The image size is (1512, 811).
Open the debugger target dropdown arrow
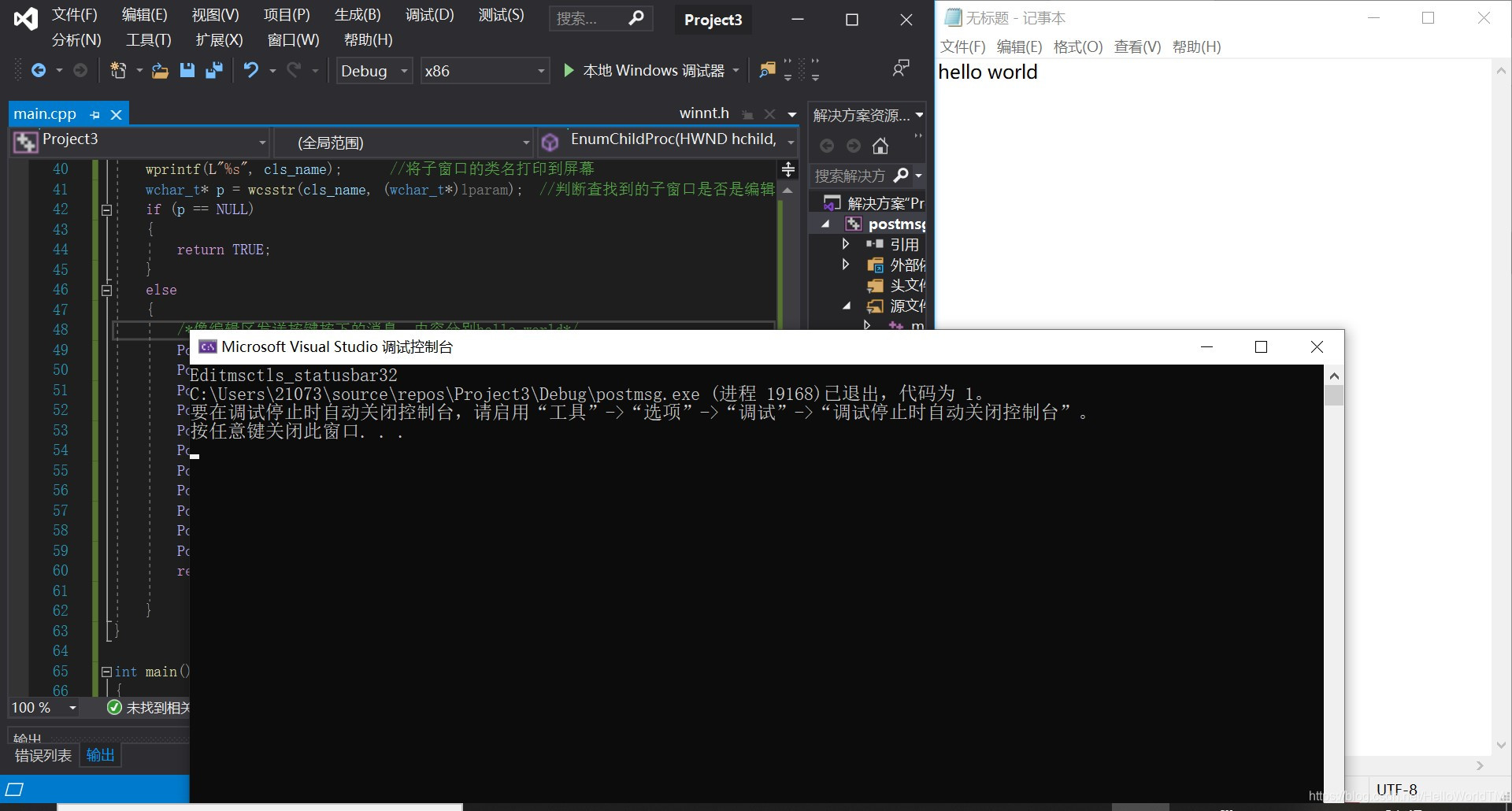coord(736,71)
